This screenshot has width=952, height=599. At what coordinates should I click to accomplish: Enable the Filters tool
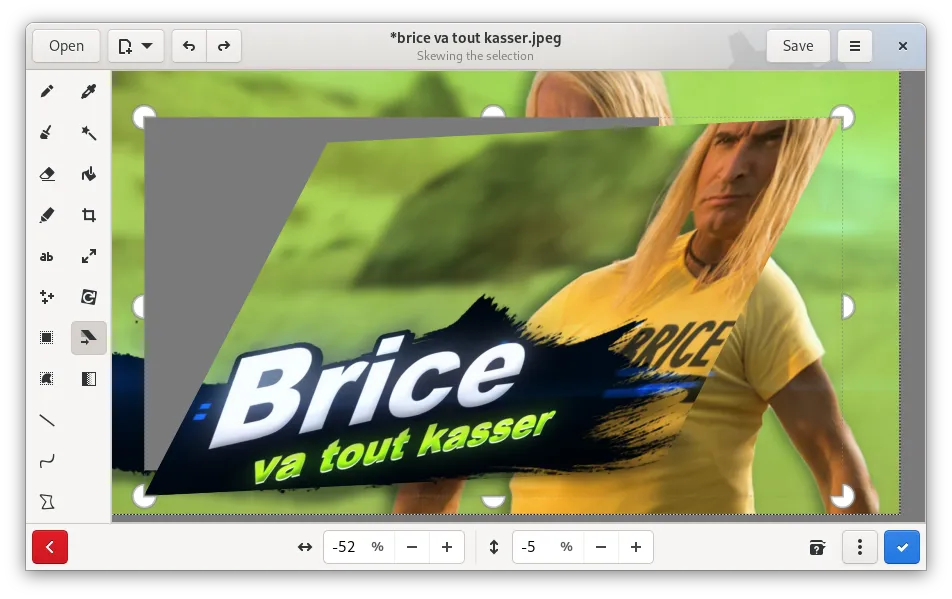[x=89, y=379]
